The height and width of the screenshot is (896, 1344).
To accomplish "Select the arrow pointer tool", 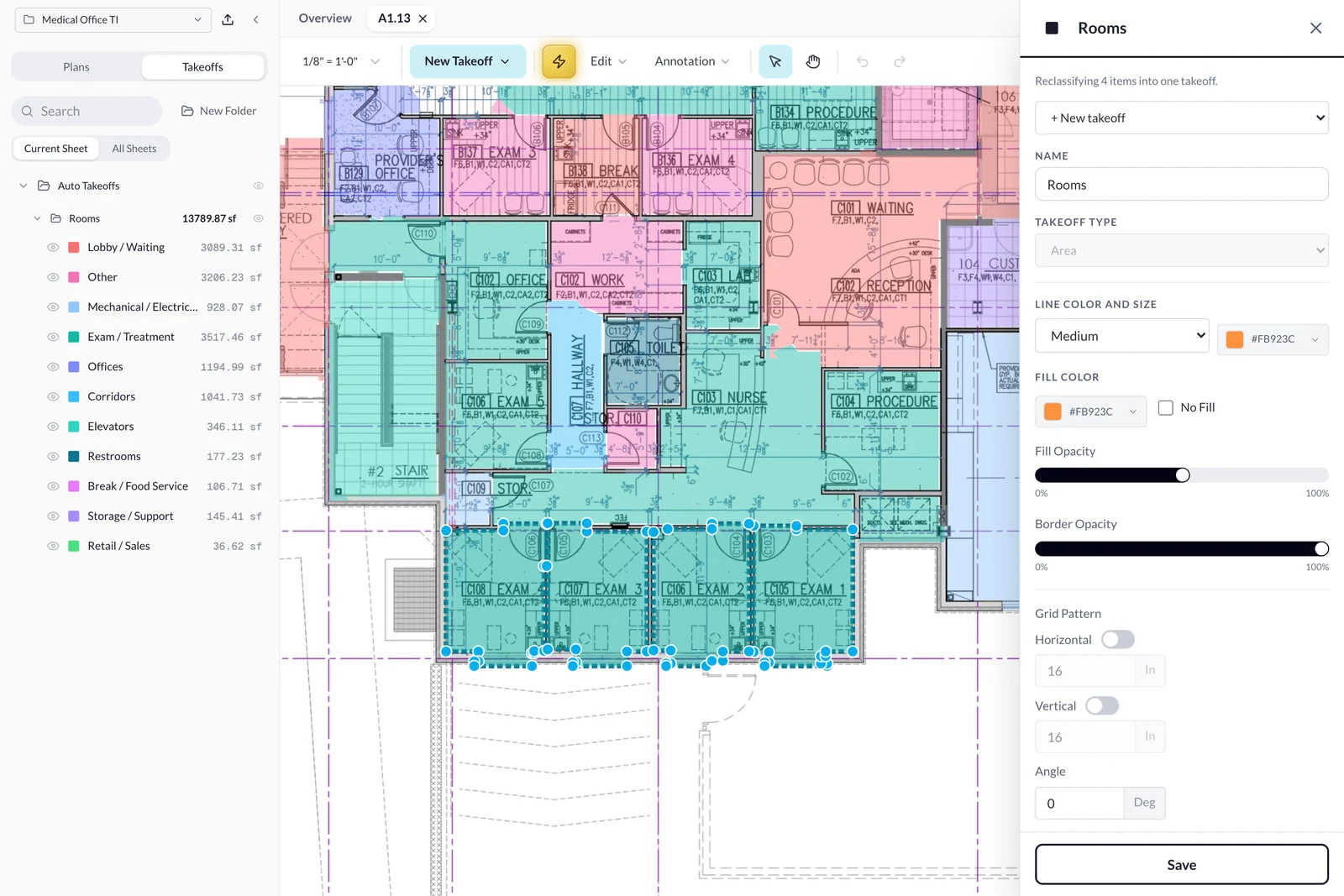I will [x=775, y=61].
